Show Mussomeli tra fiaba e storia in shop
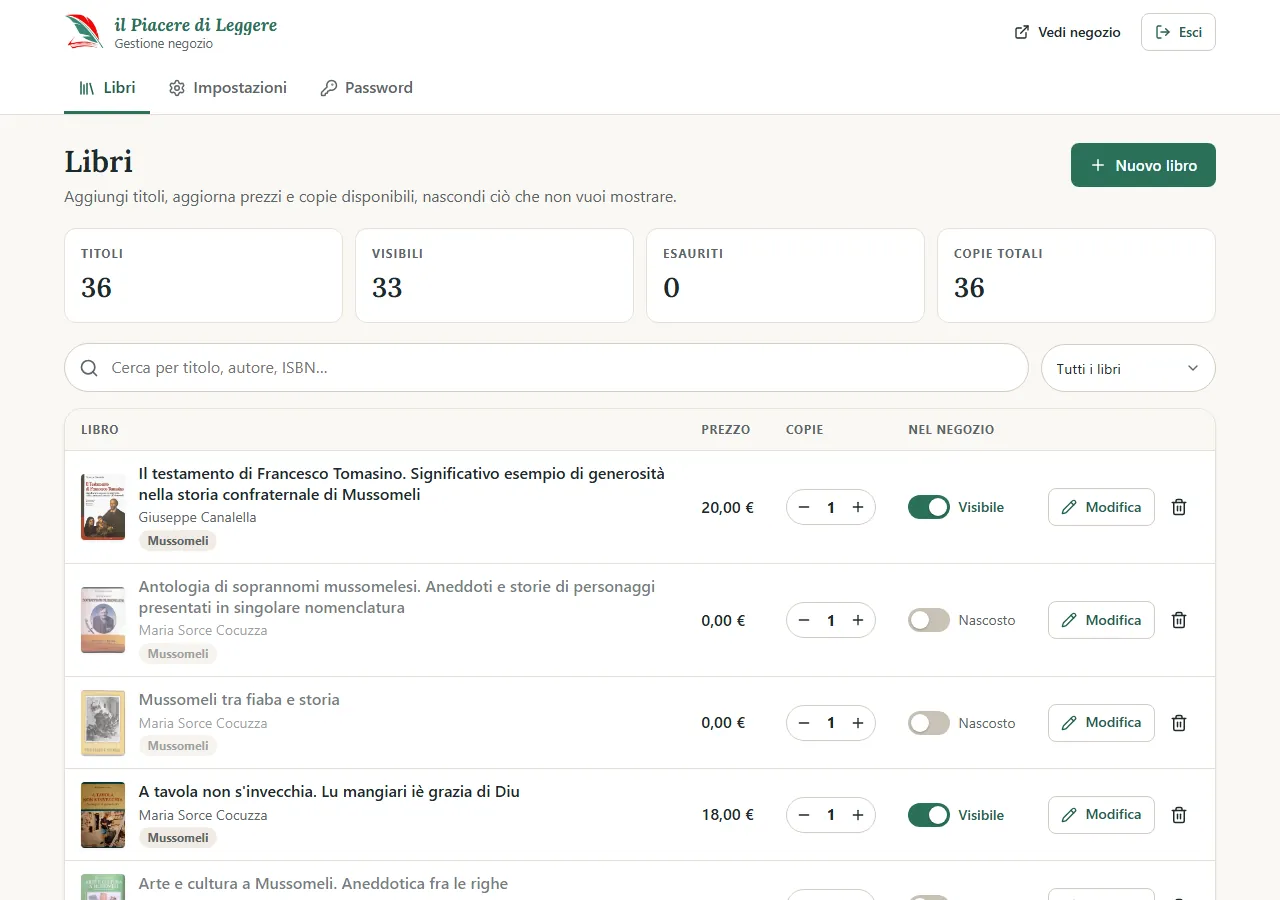 point(929,723)
